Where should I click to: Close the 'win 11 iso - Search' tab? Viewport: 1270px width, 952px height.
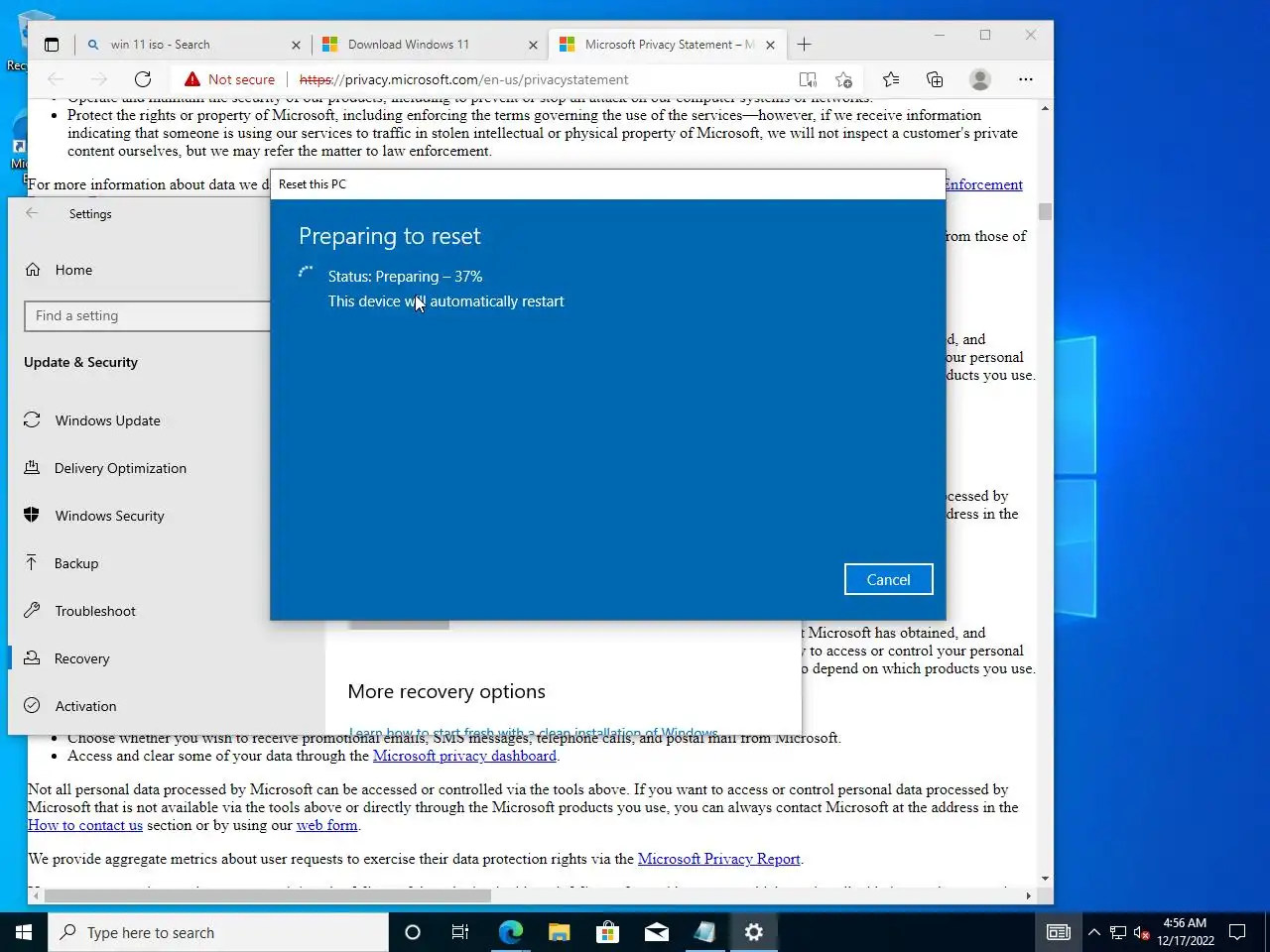pyautogui.click(x=296, y=45)
